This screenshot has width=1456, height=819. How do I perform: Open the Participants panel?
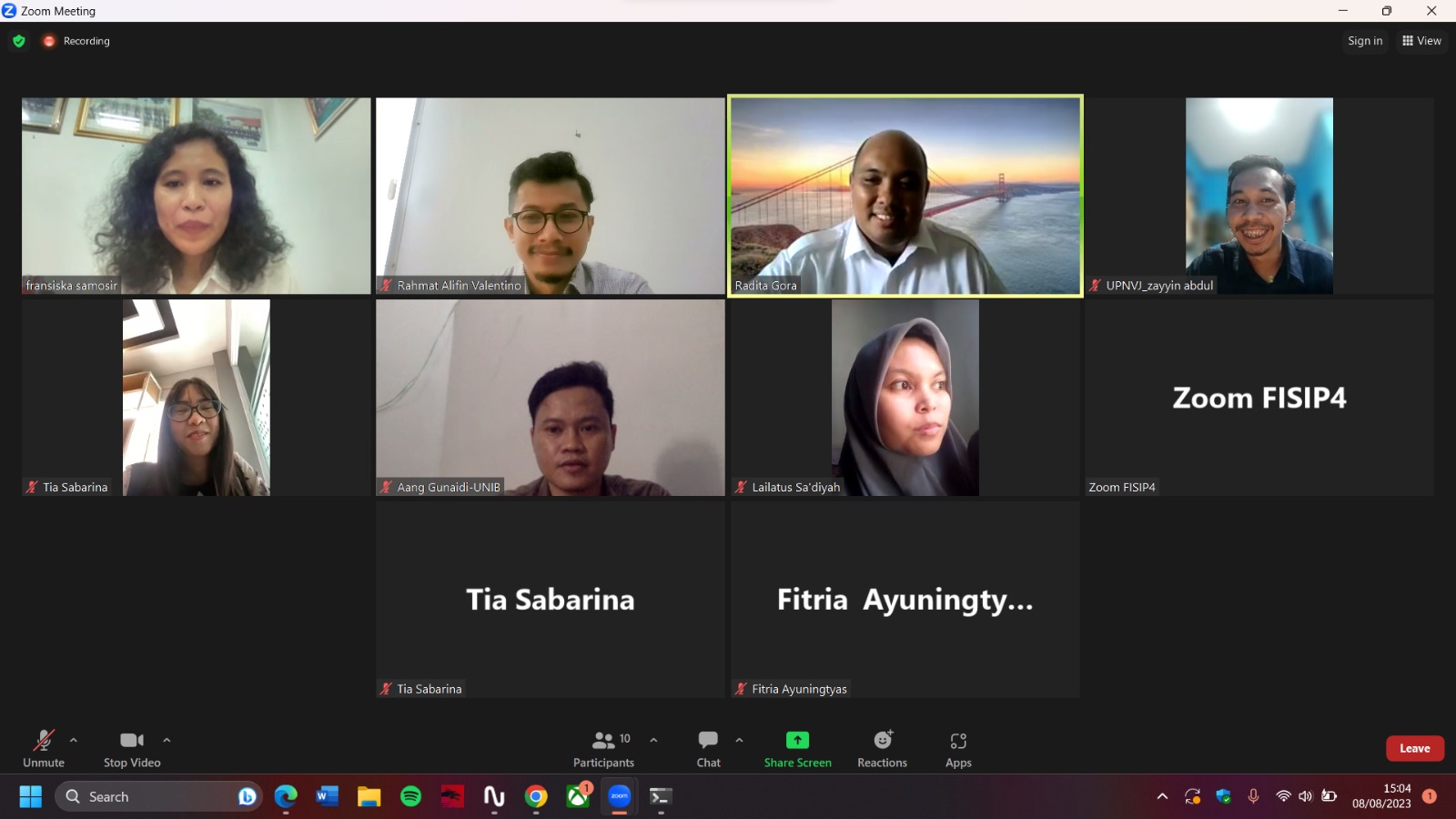point(602,749)
